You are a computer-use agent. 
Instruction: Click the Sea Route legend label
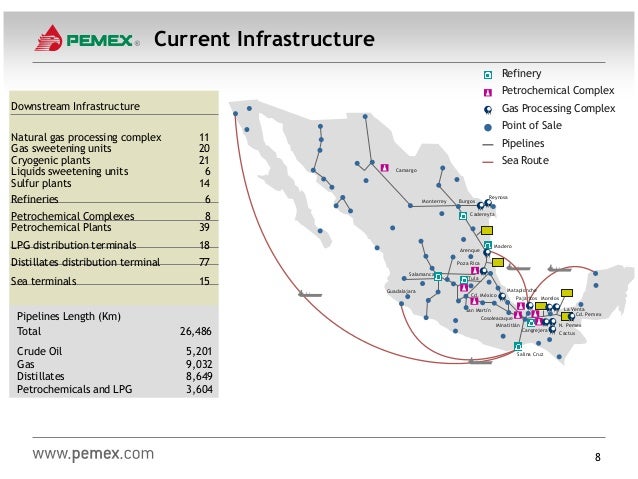pyautogui.click(x=525, y=160)
